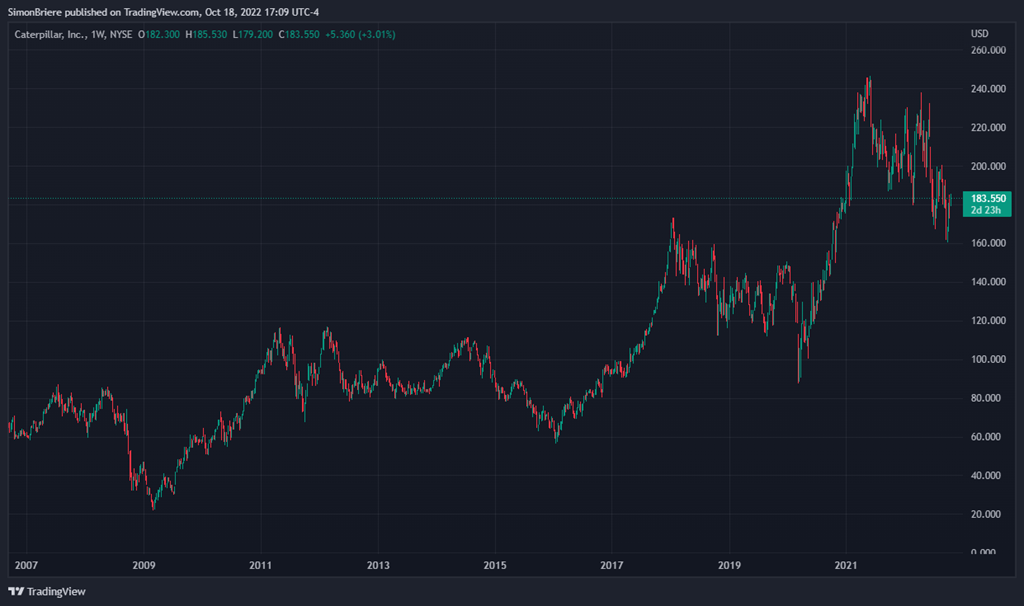Open the USD currency label
The width and height of the screenshot is (1024, 606).
pyautogui.click(x=979, y=34)
